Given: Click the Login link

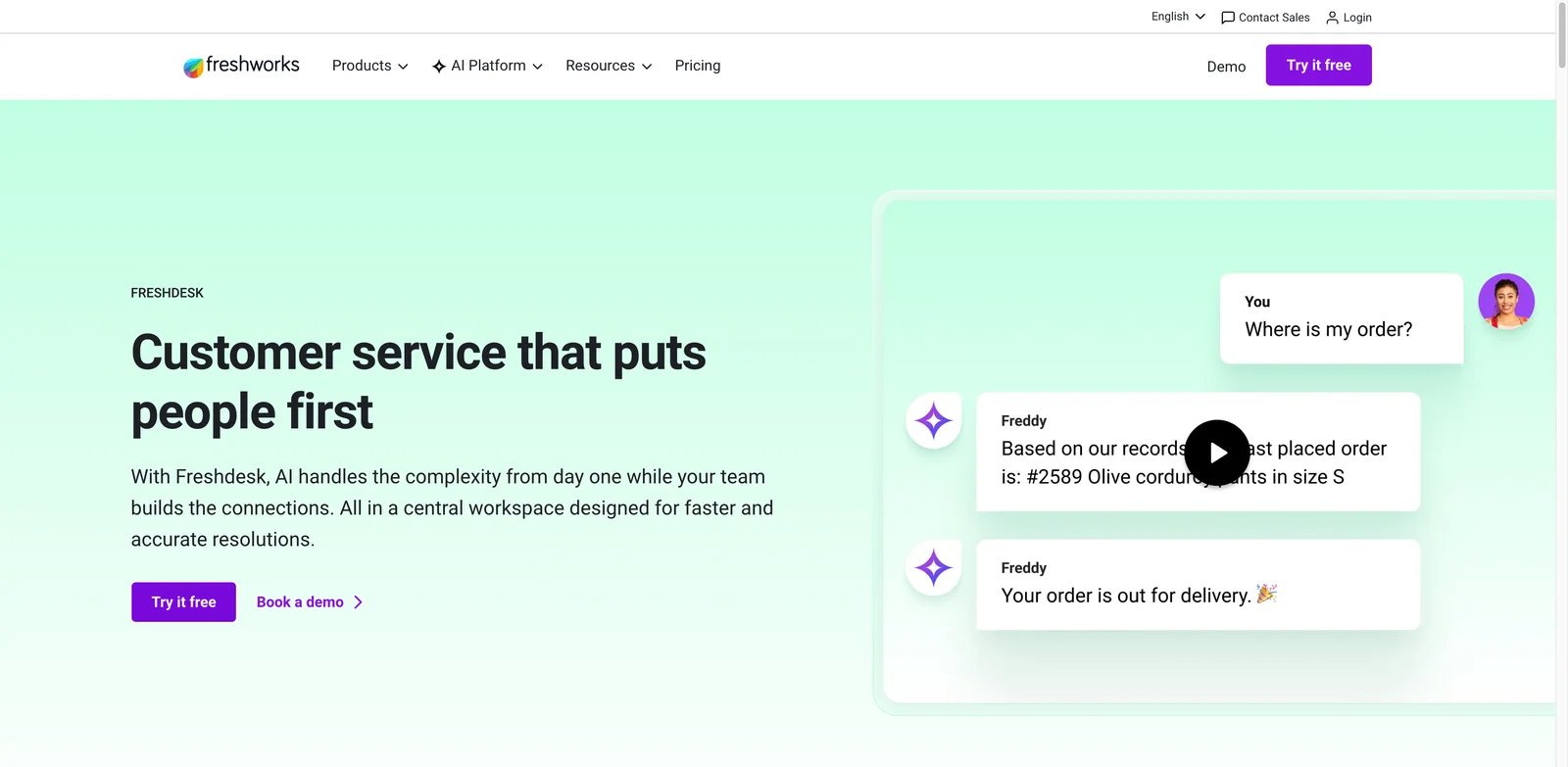Looking at the screenshot, I should tap(1348, 18).
